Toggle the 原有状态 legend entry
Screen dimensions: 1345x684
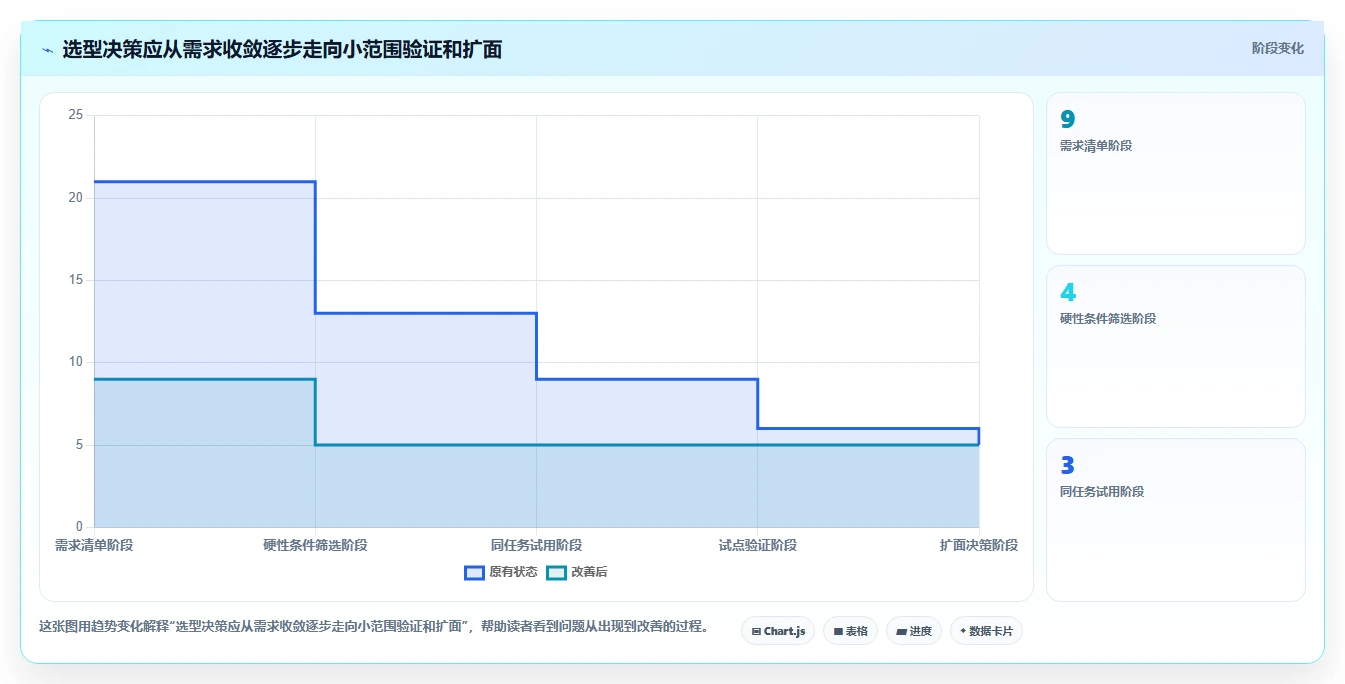point(501,572)
